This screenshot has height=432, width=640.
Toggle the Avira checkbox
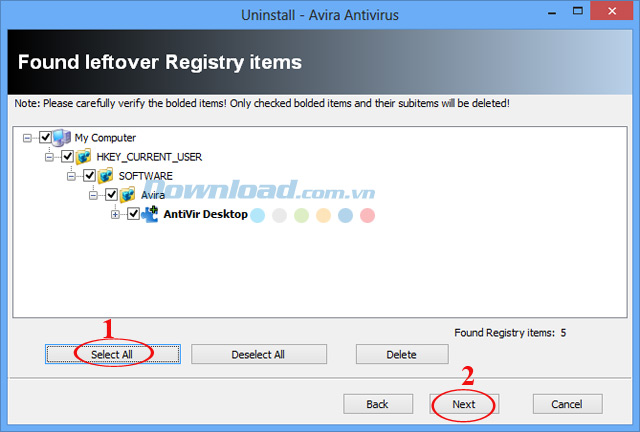click(x=111, y=194)
